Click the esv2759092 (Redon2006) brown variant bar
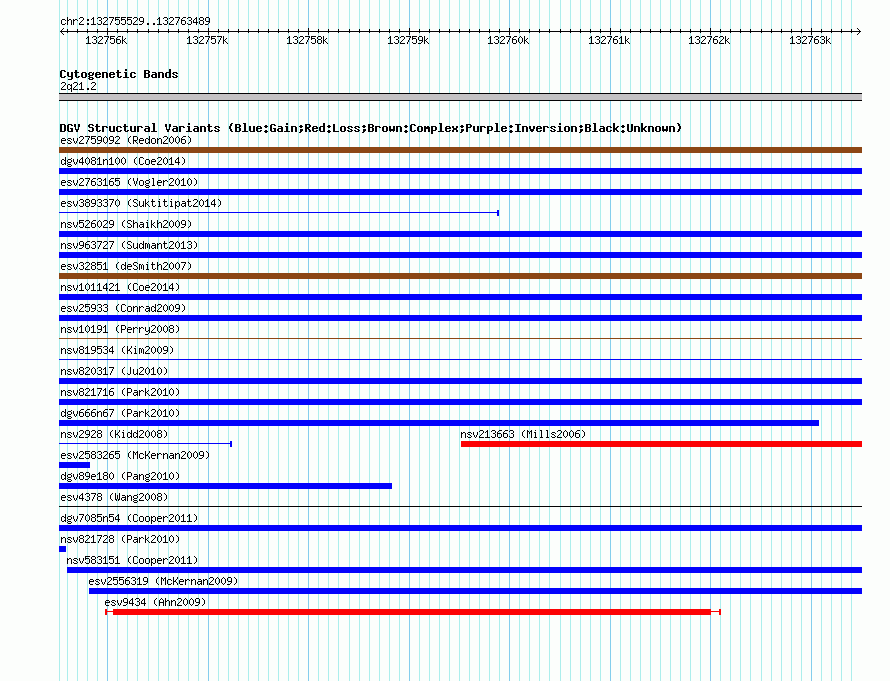The height and width of the screenshot is (681, 890). pyautogui.click(x=460, y=150)
